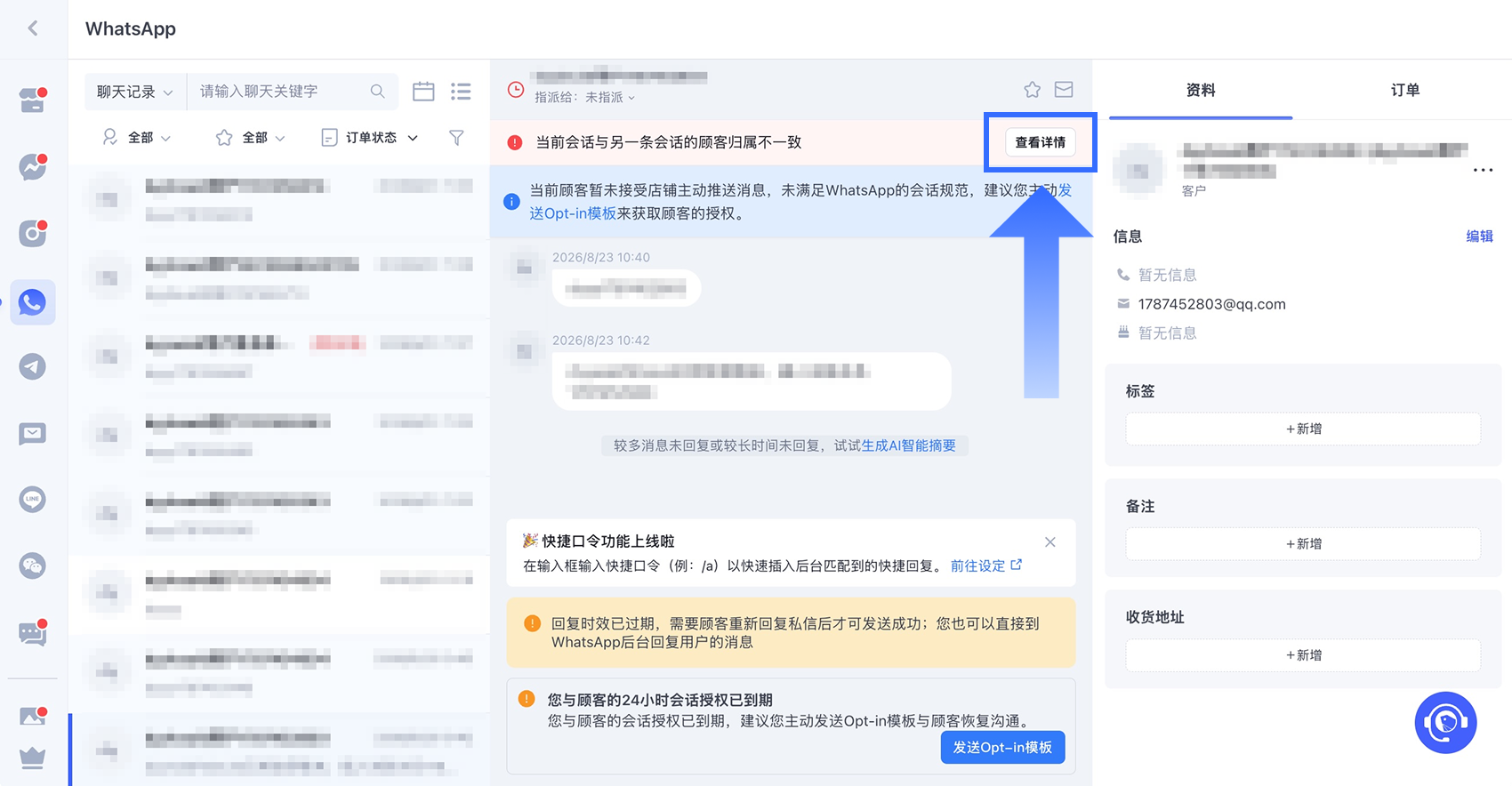
Task: Open the Telegram channel in sidebar
Action: click(33, 366)
